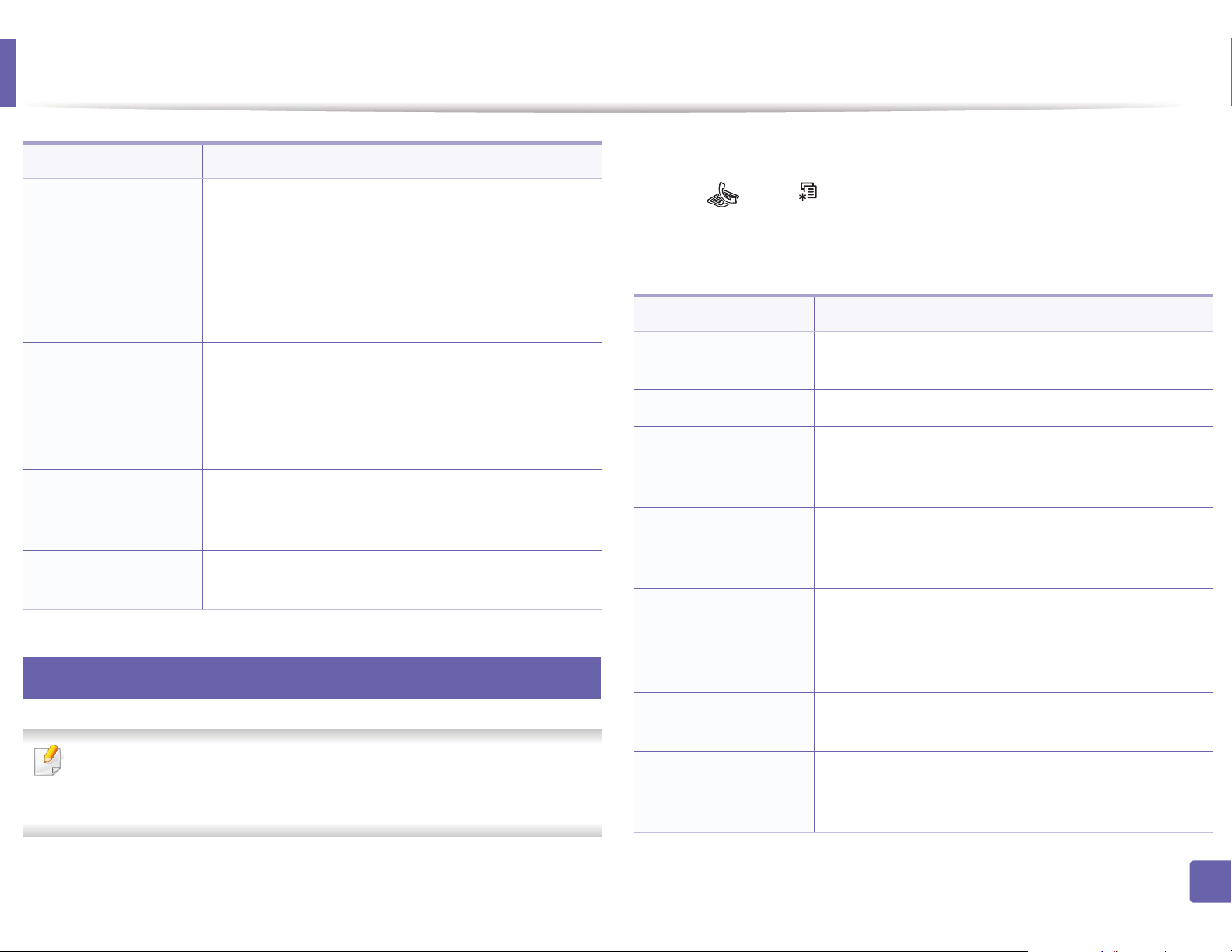
Task: Select the third row of left table
Action: [x=312, y=510]
